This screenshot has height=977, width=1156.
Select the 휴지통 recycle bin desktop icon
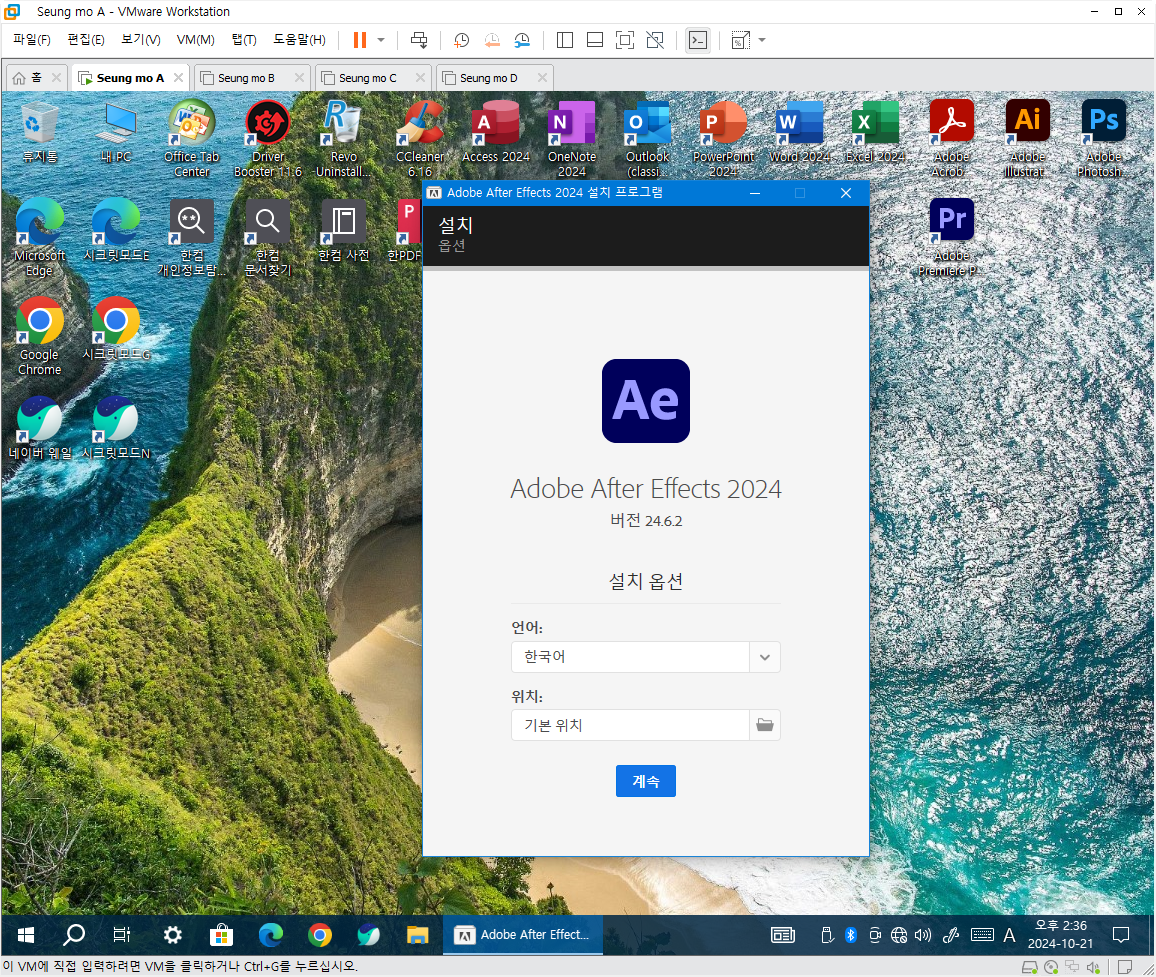pyautogui.click(x=40, y=133)
